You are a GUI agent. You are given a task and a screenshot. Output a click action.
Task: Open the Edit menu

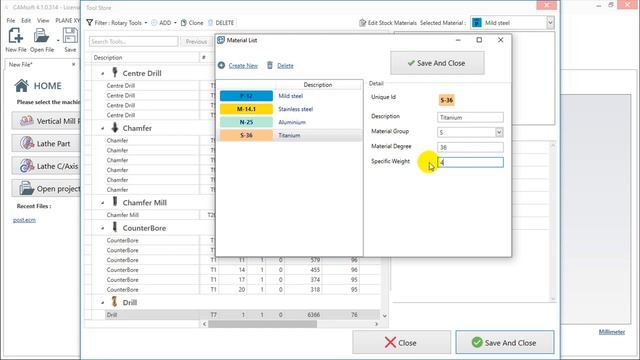click(26, 20)
